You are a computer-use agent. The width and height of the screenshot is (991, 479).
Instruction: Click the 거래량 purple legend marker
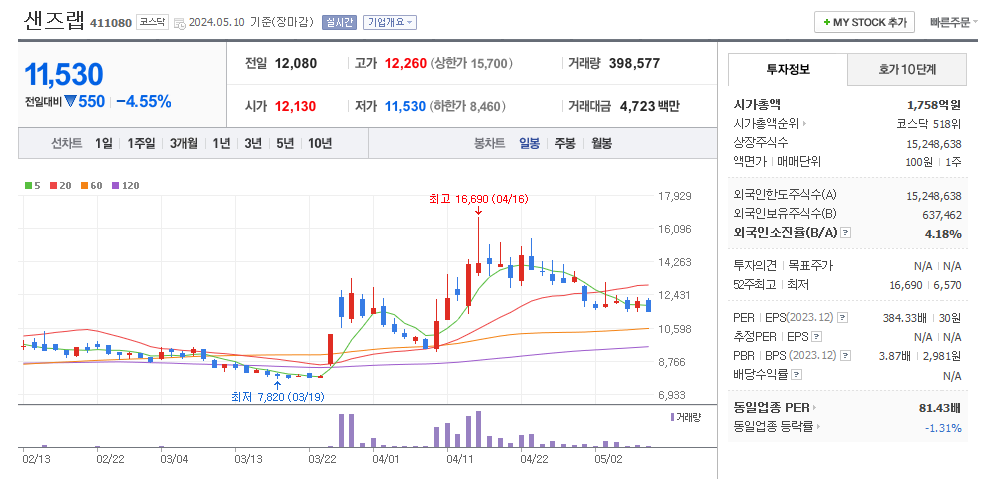(672, 416)
